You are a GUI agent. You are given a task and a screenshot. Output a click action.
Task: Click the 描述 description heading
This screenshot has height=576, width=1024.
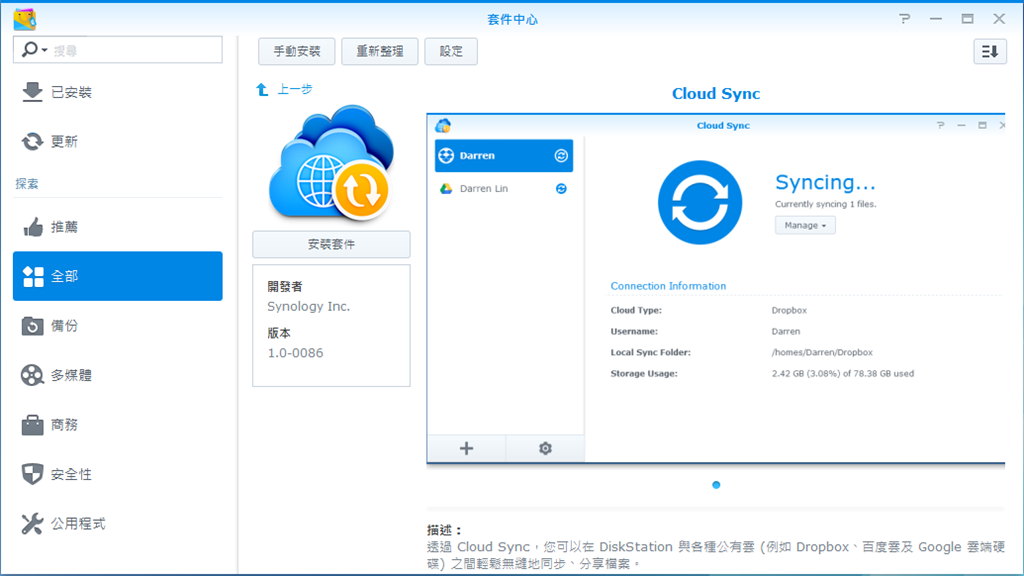tap(444, 530)
